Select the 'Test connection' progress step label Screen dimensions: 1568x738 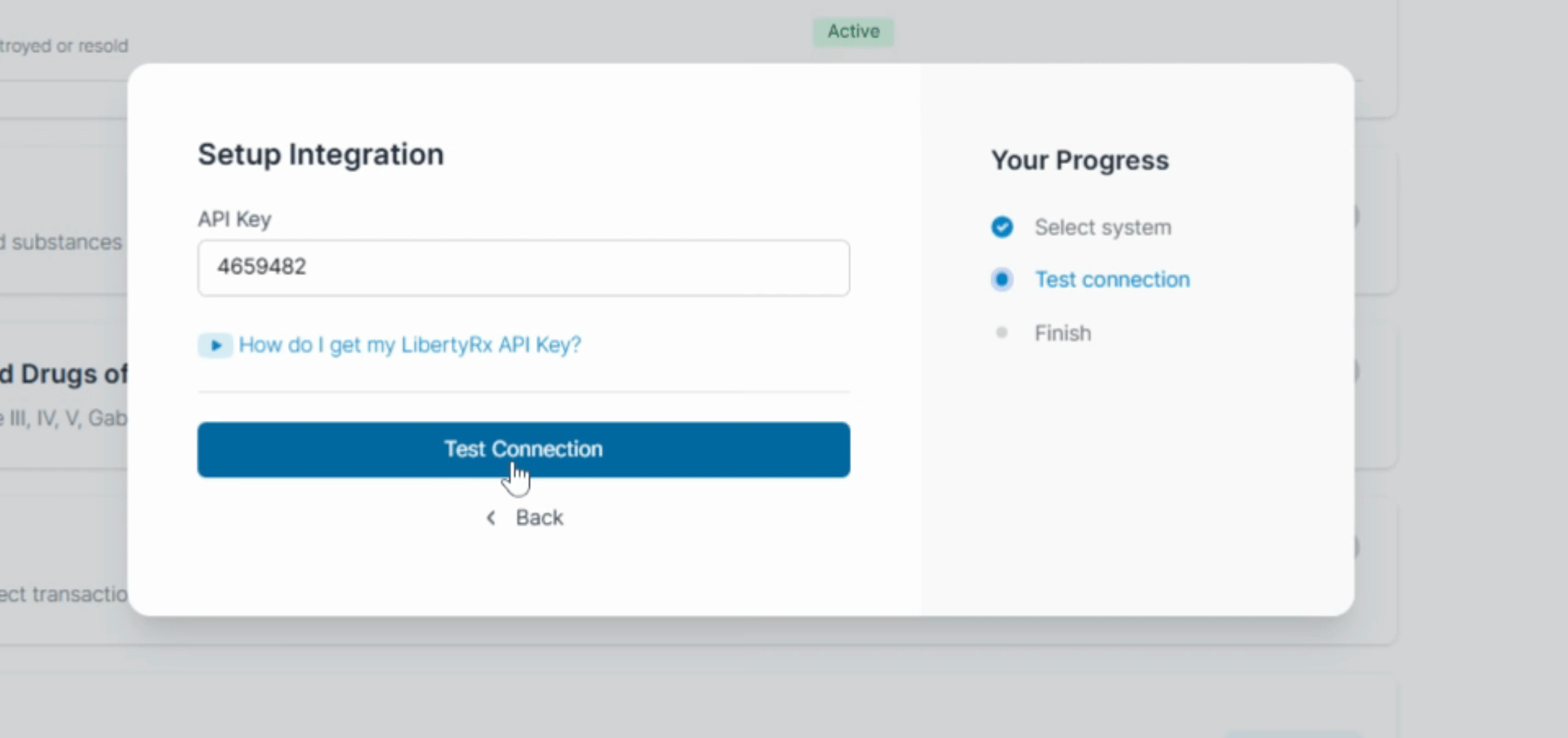(1112, 279)
